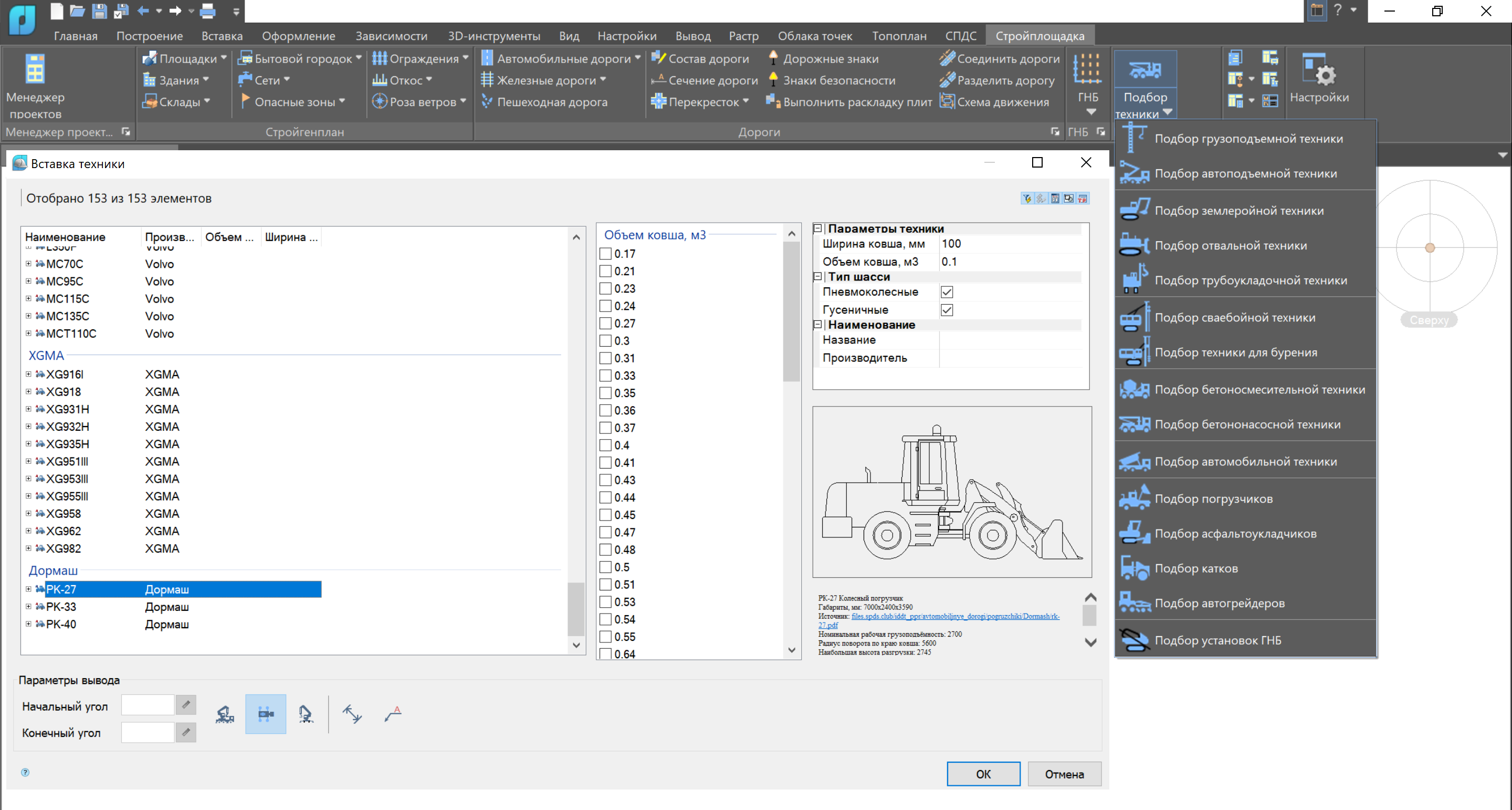This screenshot has width=1512, height=810.
Task: Select the side view insertion icon
Action: (225, 714)
